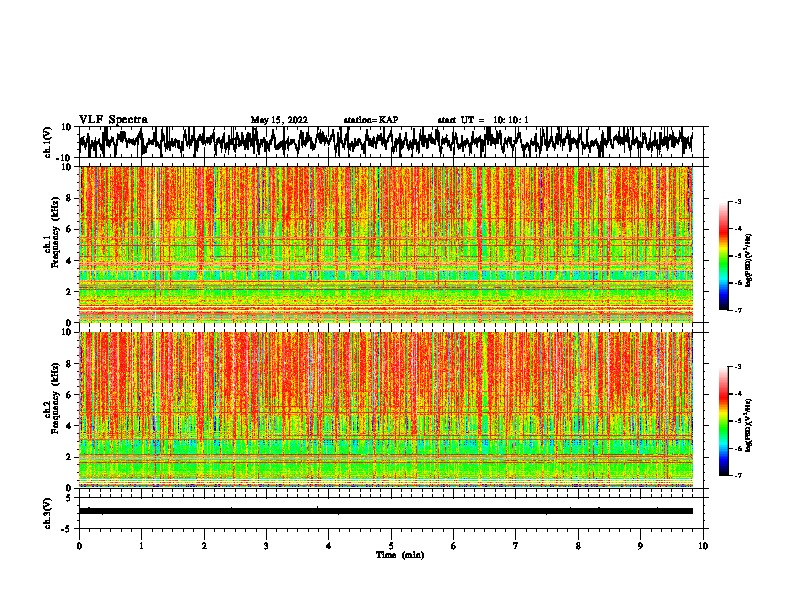Click the 8 kHz tick on ch.2 axis
792x612 pixels.
tap(69, 364)
